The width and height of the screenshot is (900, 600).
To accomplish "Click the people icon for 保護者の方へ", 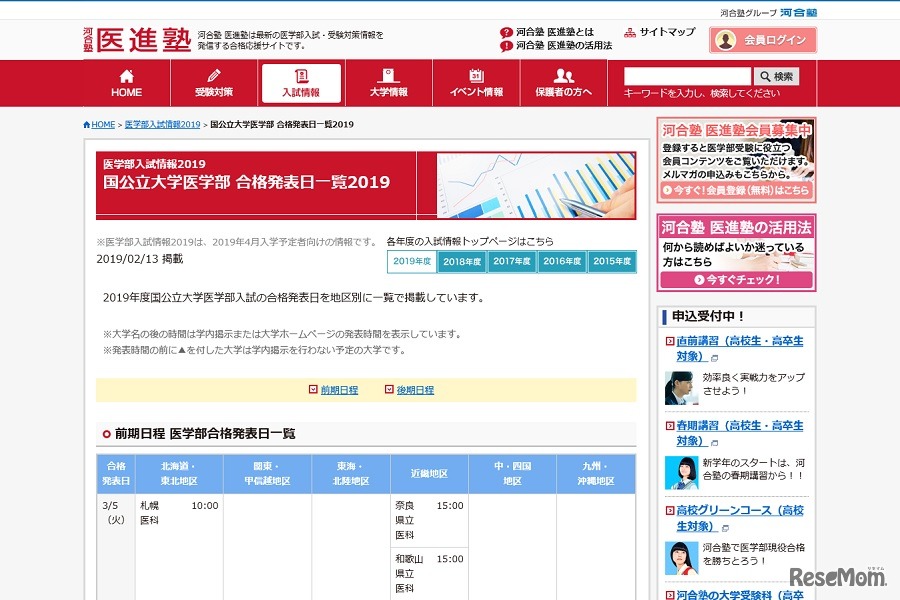I will [562, 74].
